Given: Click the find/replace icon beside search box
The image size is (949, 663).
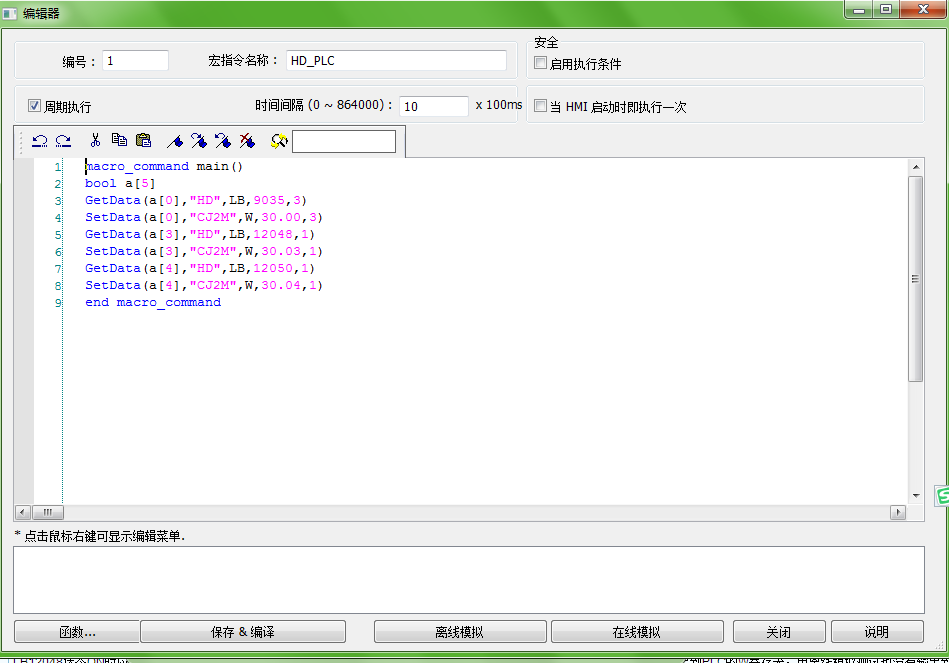Looking at the screenshot, I should (x=279, y=142).
